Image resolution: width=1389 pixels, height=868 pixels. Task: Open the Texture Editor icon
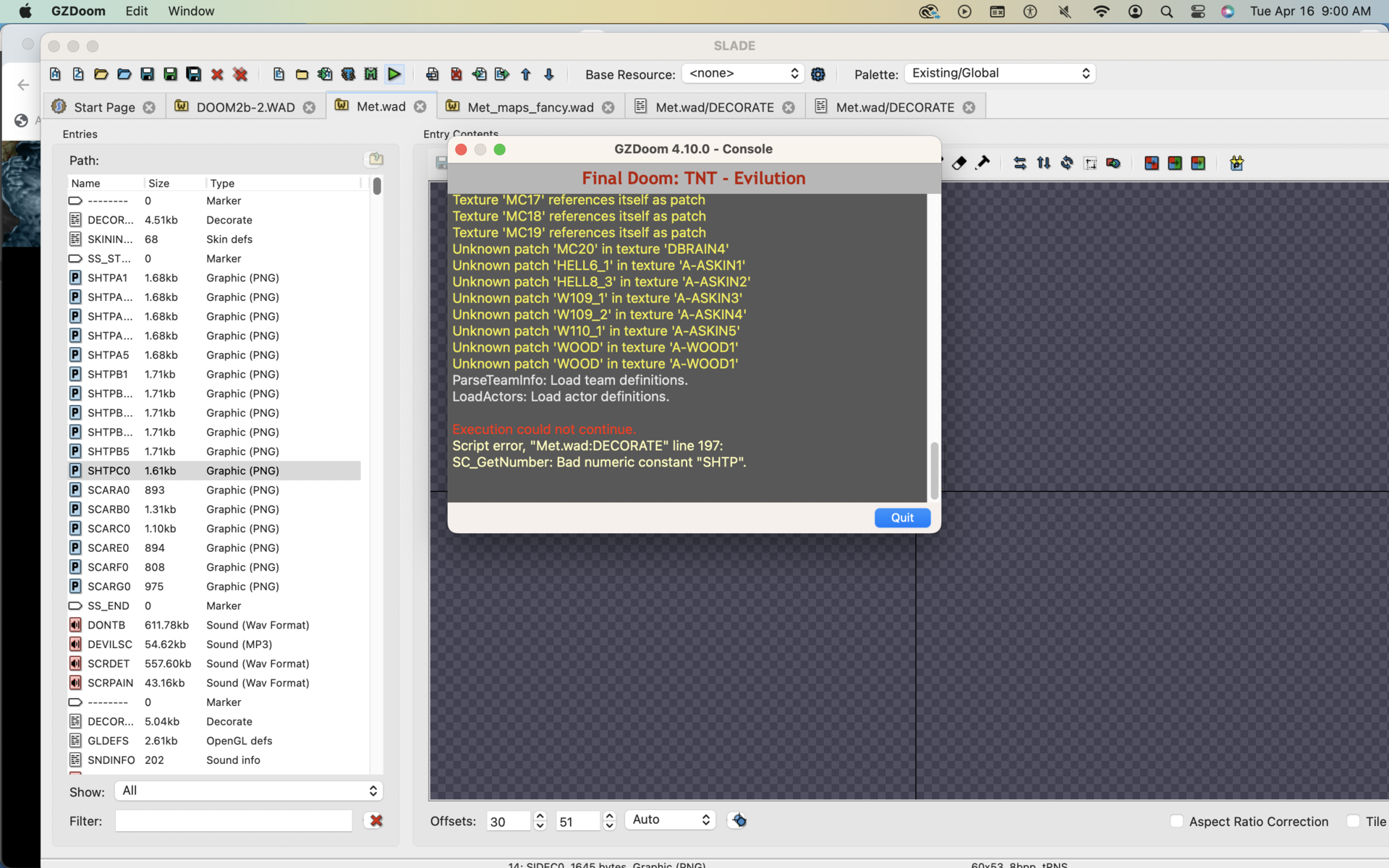click(x=348, y=74)
